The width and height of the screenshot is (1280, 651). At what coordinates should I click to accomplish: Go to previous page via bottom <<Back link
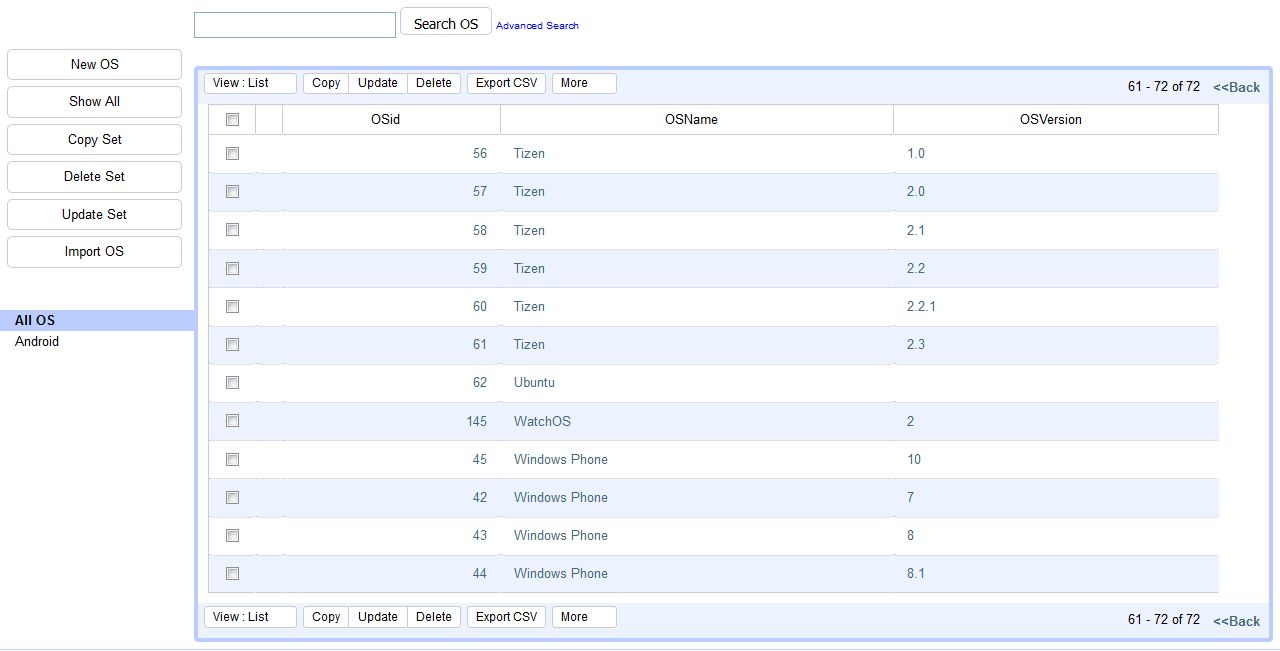pyautogui.click(x=1236, y=621)
